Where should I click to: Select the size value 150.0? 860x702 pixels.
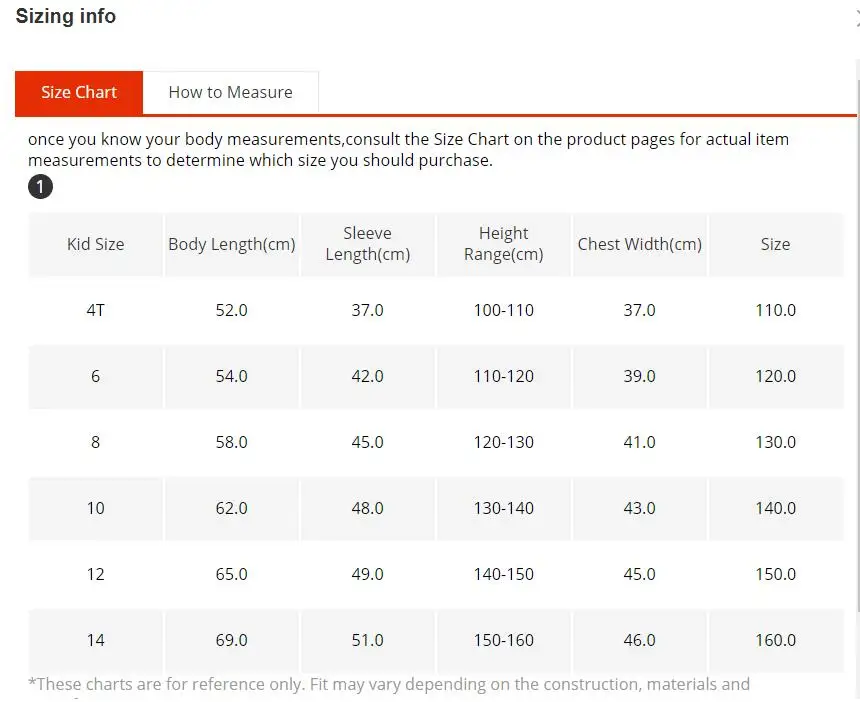(x=776, y=574)
